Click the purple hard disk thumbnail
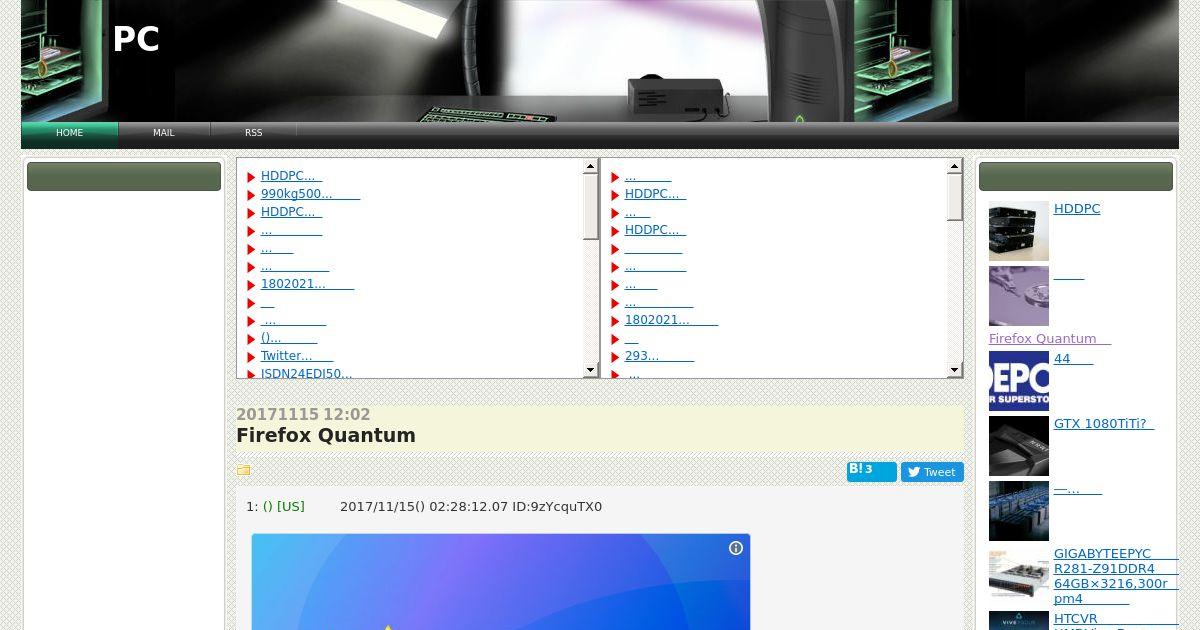The image size is (1200, 630). (x=1019, y=296)
